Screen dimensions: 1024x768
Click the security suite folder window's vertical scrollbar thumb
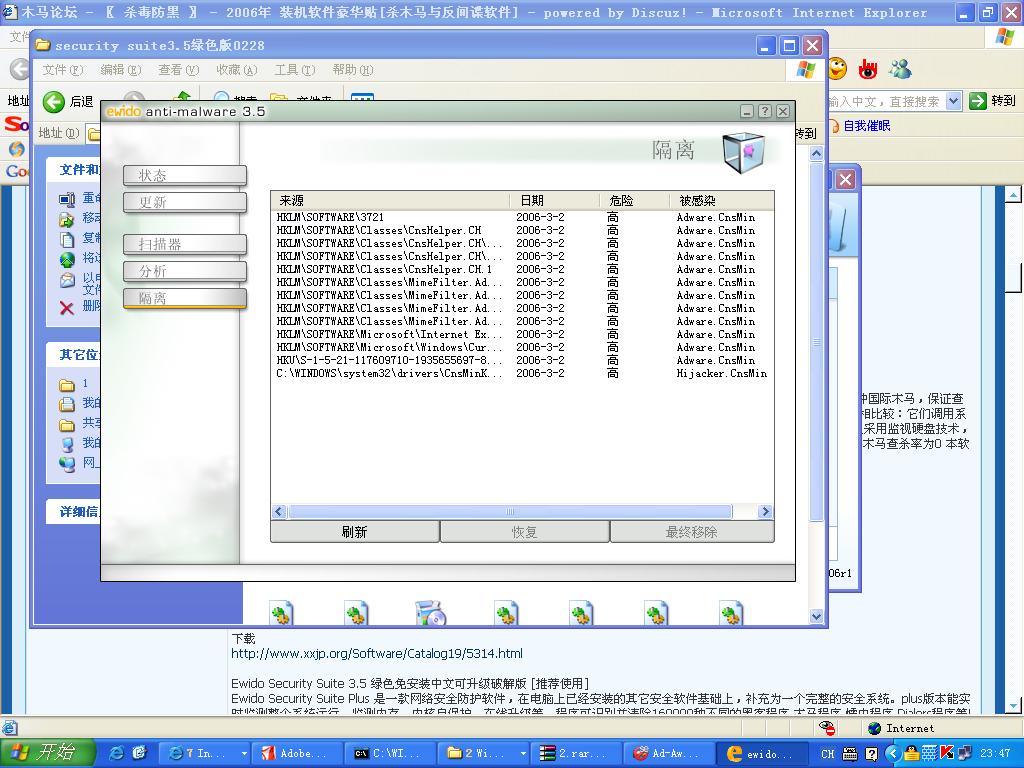(816, 342)
